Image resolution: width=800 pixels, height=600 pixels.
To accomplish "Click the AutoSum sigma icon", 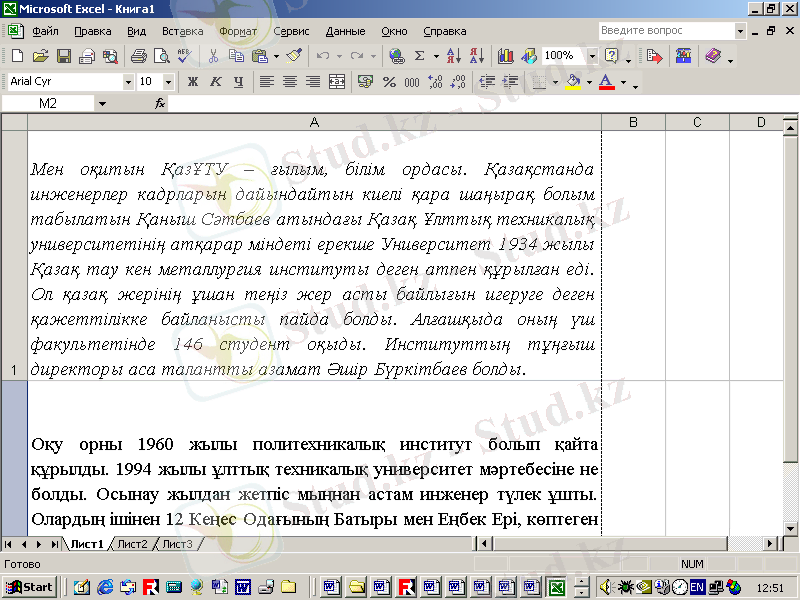I will 420,56.
